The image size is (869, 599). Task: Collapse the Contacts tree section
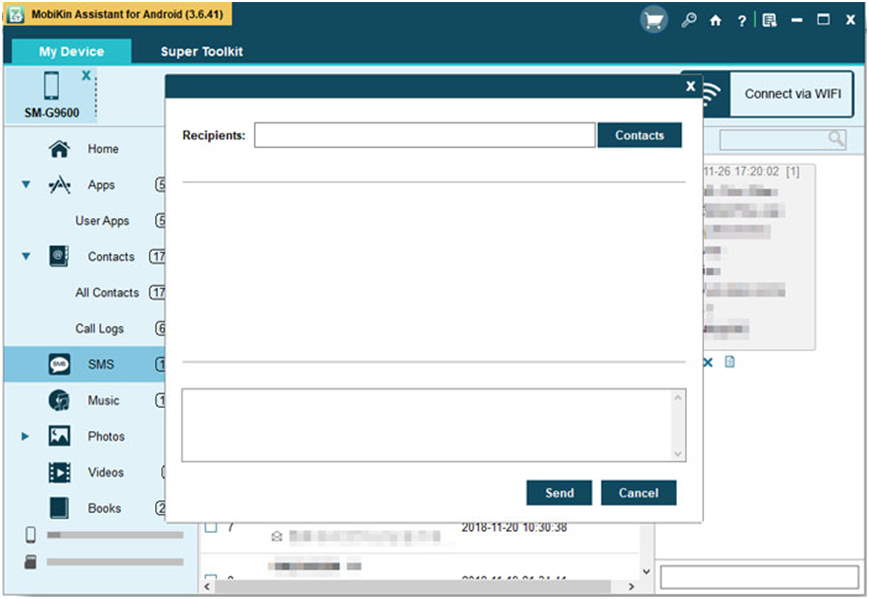click(x=26, y=257)
